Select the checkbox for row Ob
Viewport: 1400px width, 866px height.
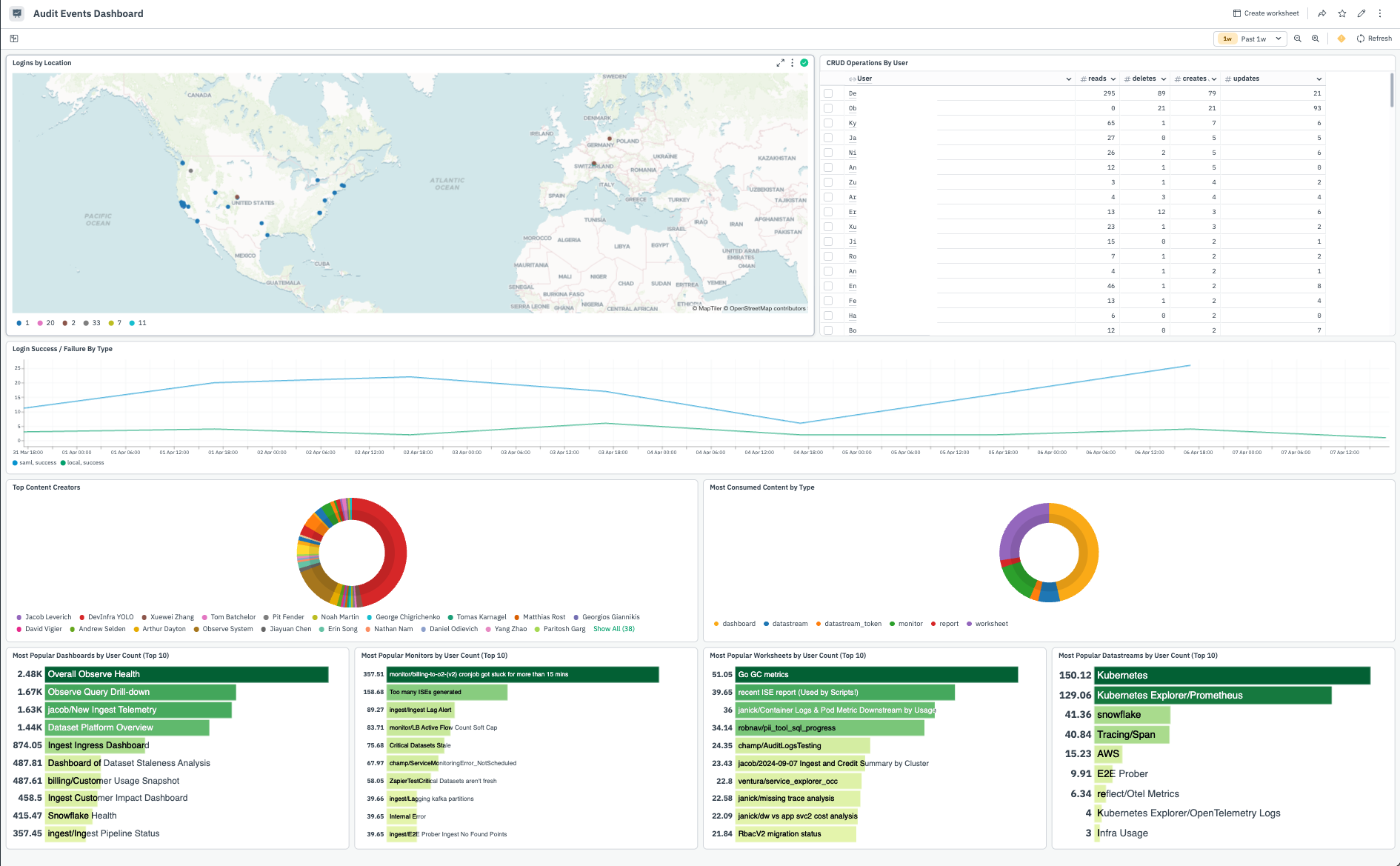(828, 108)
